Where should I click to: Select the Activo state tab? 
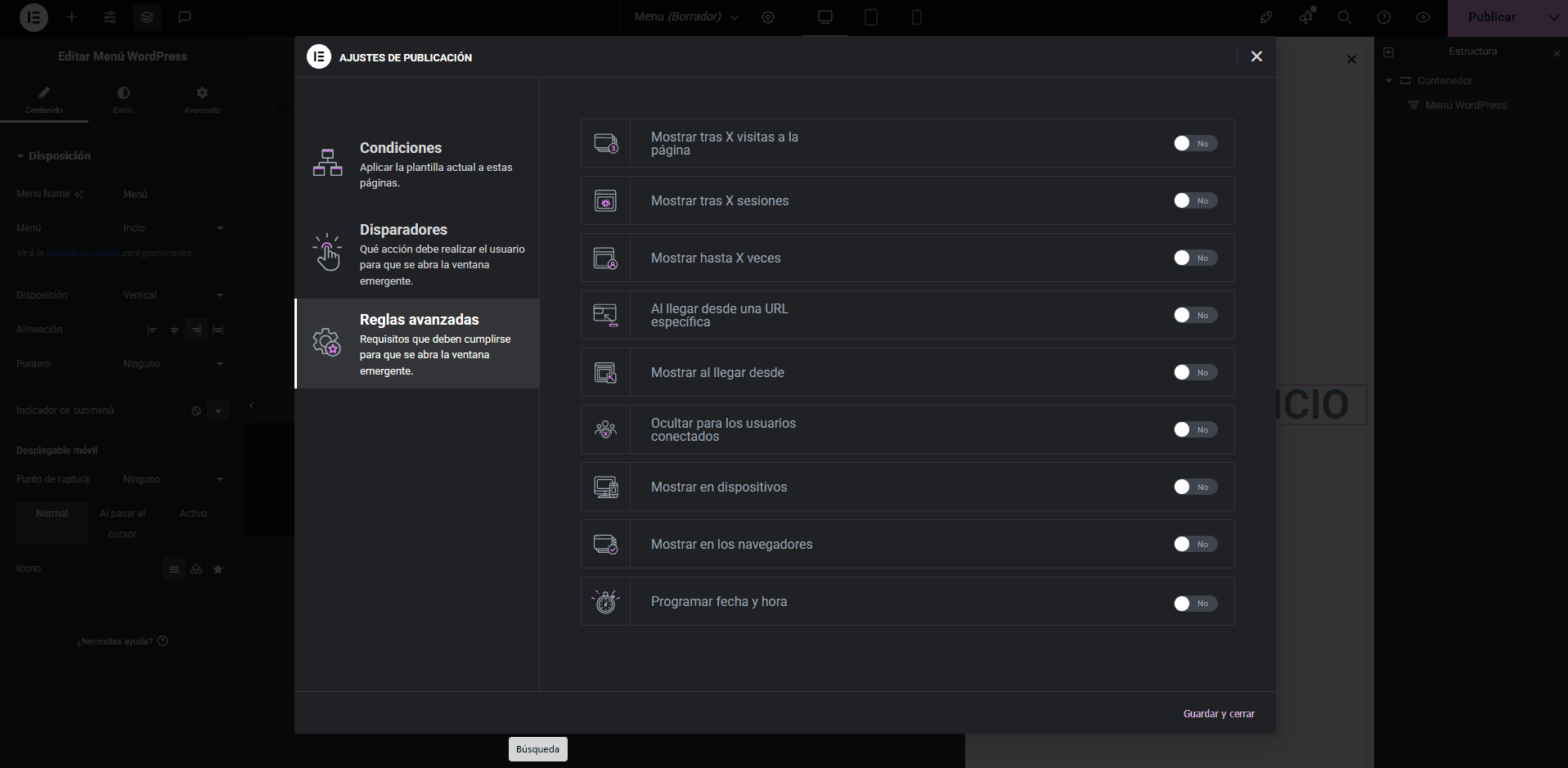pos(193,523)
